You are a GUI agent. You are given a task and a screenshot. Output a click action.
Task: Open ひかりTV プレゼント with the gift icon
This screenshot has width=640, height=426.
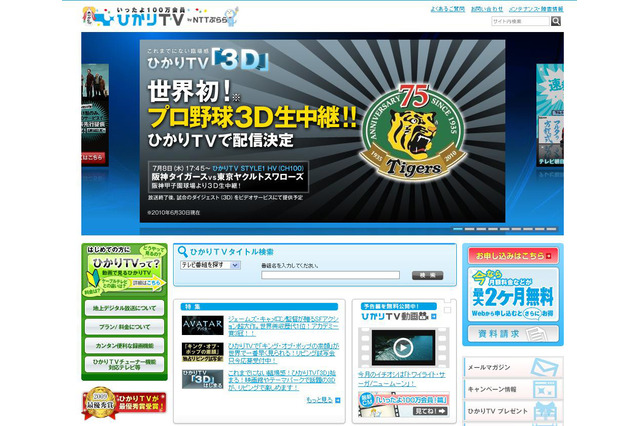[x=513, y=411]
